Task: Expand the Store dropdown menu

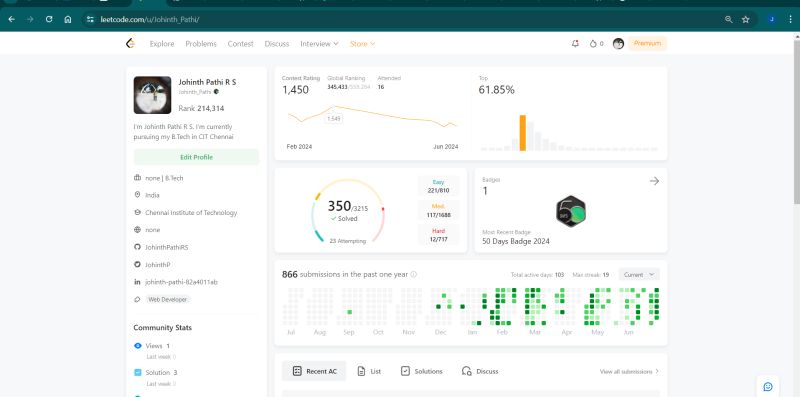Action: 362,44
